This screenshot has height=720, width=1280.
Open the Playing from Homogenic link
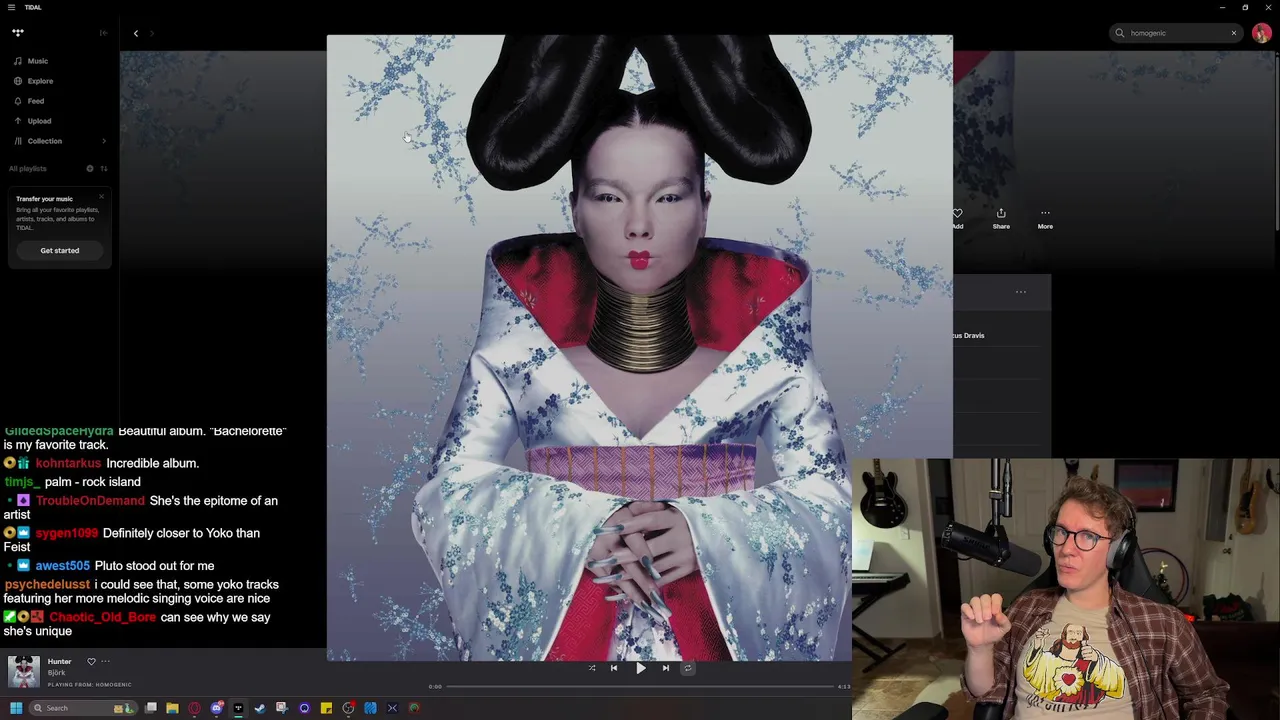coord(89,685)
